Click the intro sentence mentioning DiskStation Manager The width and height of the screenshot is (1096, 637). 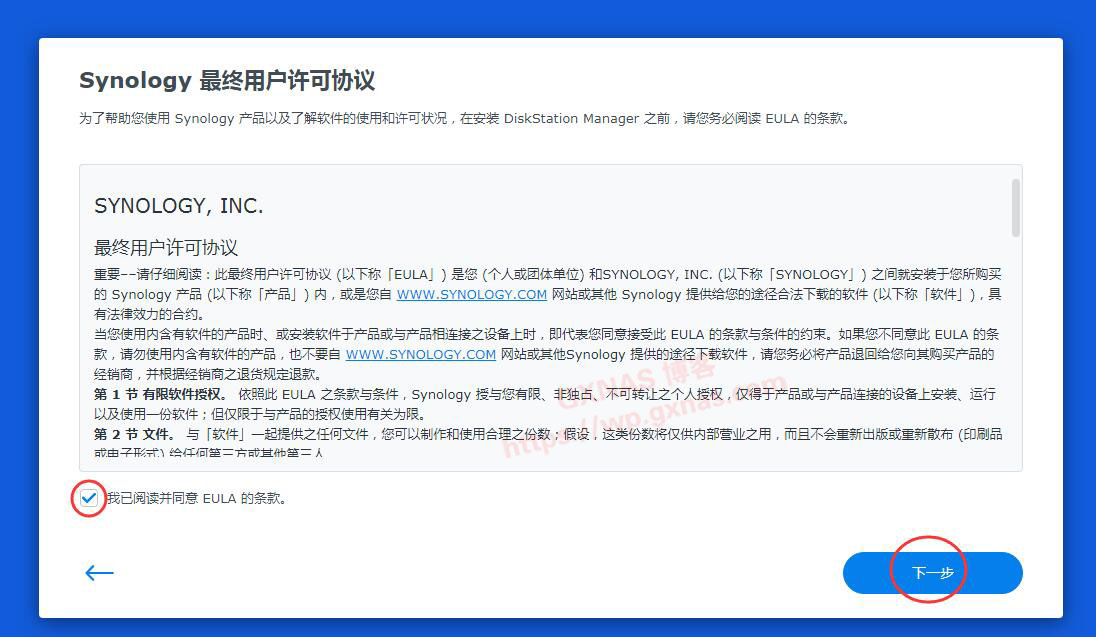465,118
